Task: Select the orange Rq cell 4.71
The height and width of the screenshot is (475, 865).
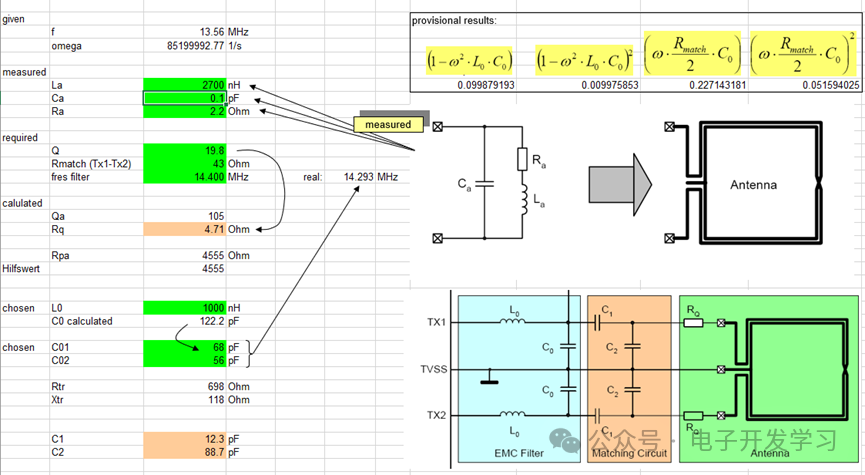Action: (185, 229)
